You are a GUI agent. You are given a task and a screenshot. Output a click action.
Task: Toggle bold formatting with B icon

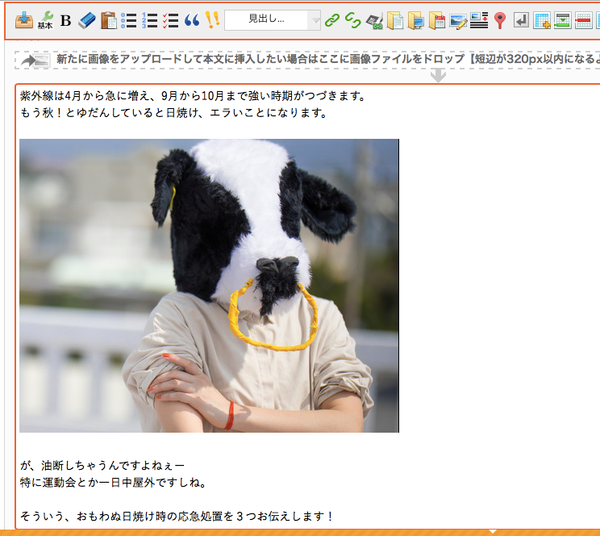pyautogui.click(x=66, y=20)
